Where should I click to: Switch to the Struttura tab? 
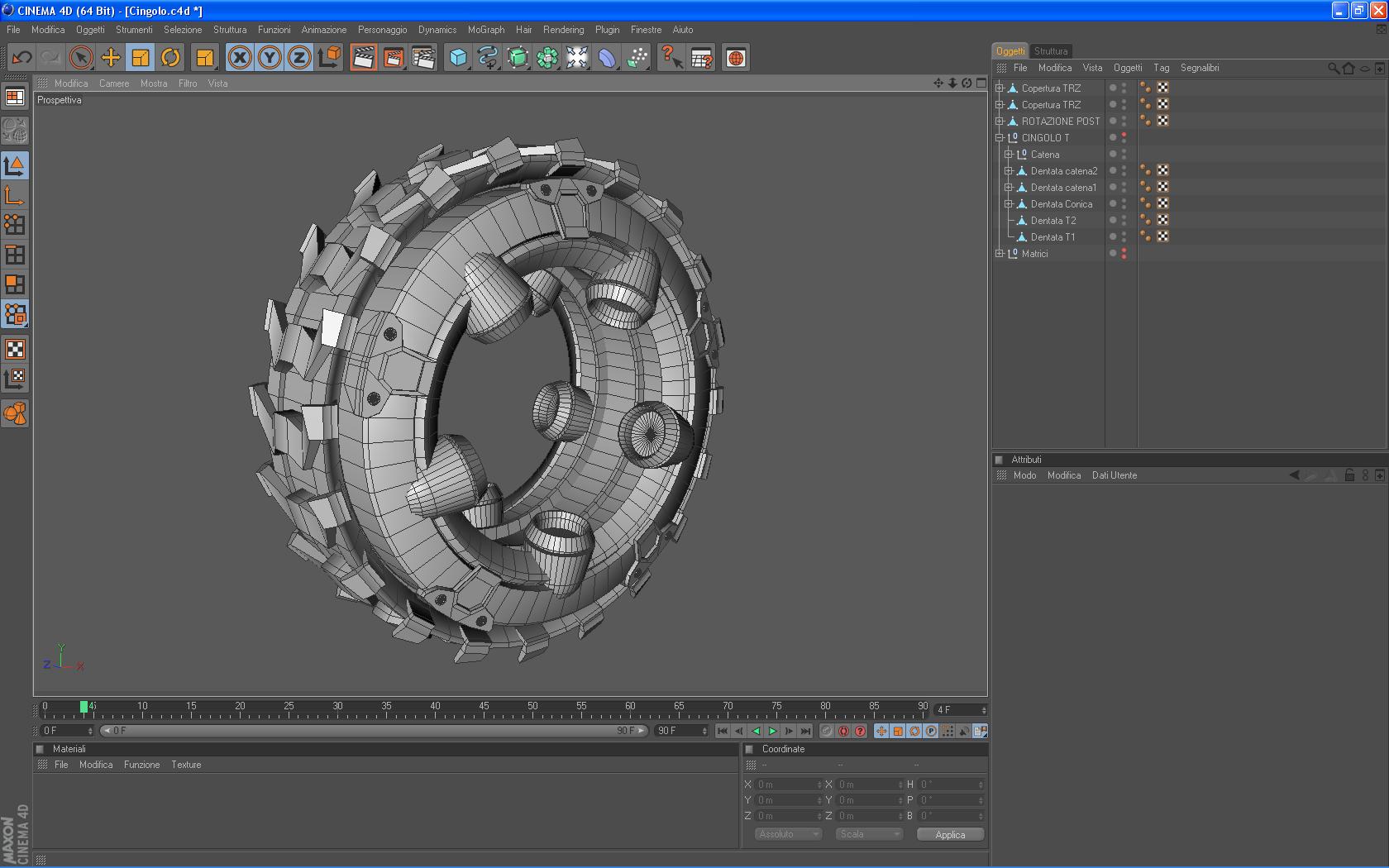[1050, 51]
